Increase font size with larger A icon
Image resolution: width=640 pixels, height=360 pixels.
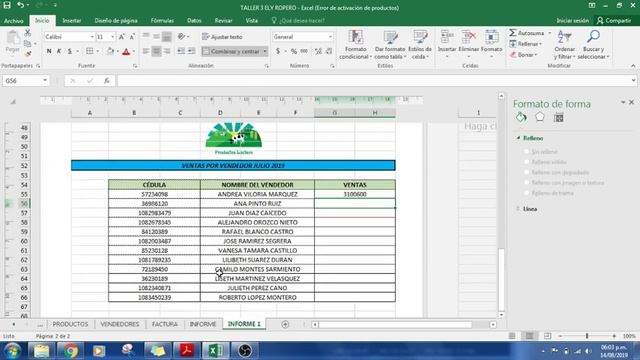[x=122, y=37]
